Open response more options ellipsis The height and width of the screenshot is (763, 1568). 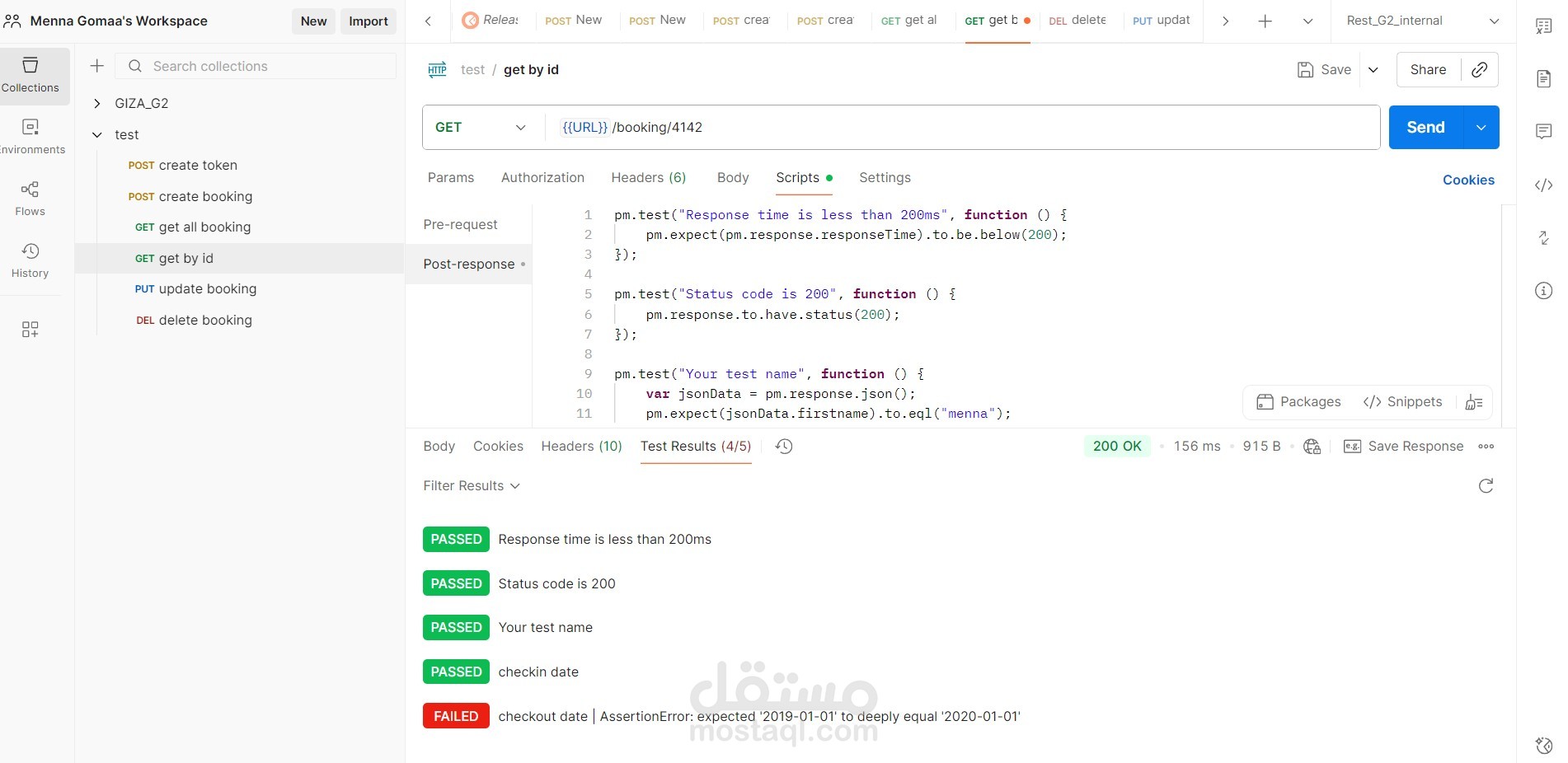[1486, 446]
